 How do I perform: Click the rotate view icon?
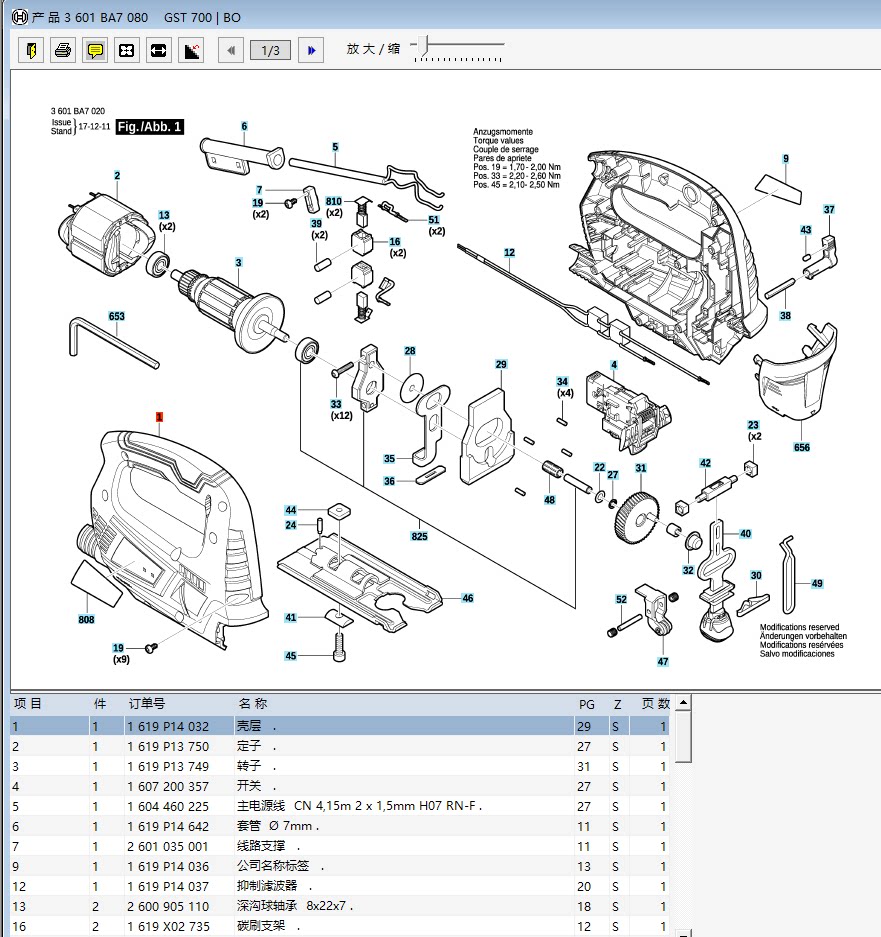click(191, 50)
